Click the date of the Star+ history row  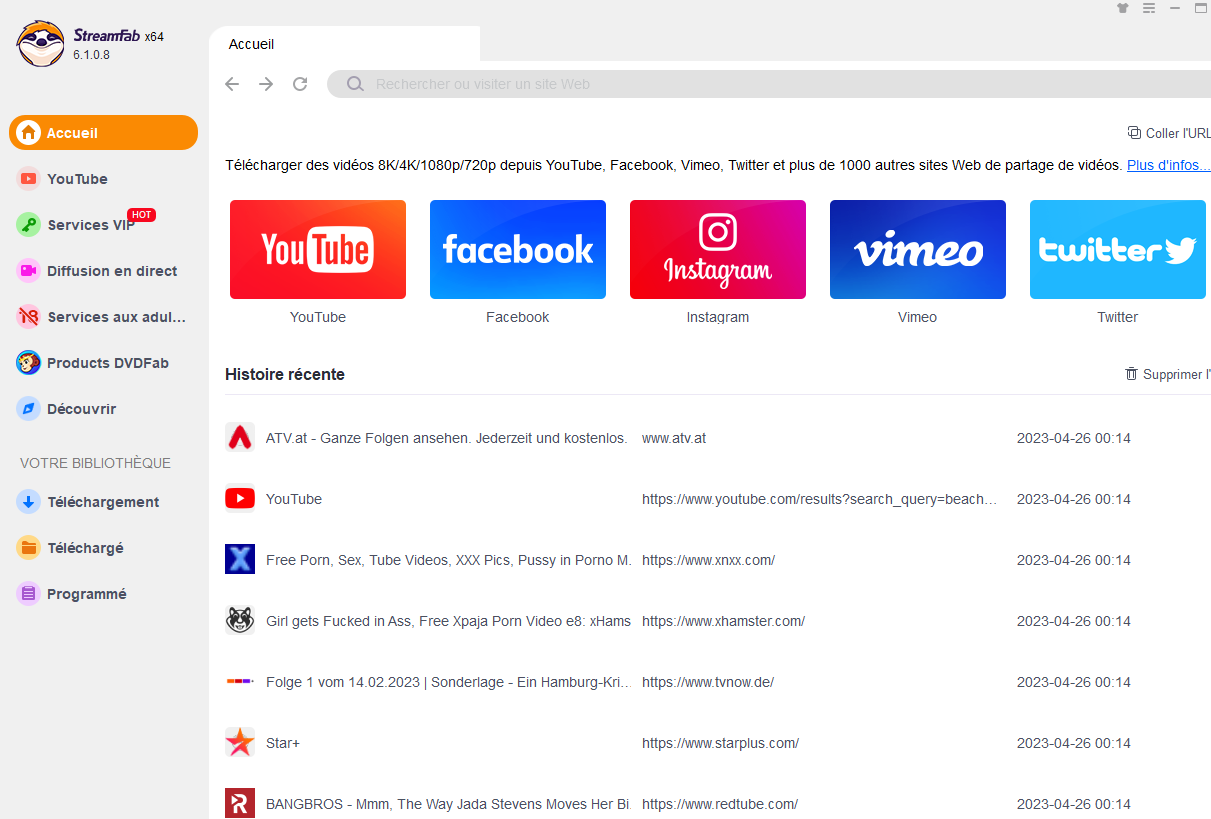coord(1074,743)
